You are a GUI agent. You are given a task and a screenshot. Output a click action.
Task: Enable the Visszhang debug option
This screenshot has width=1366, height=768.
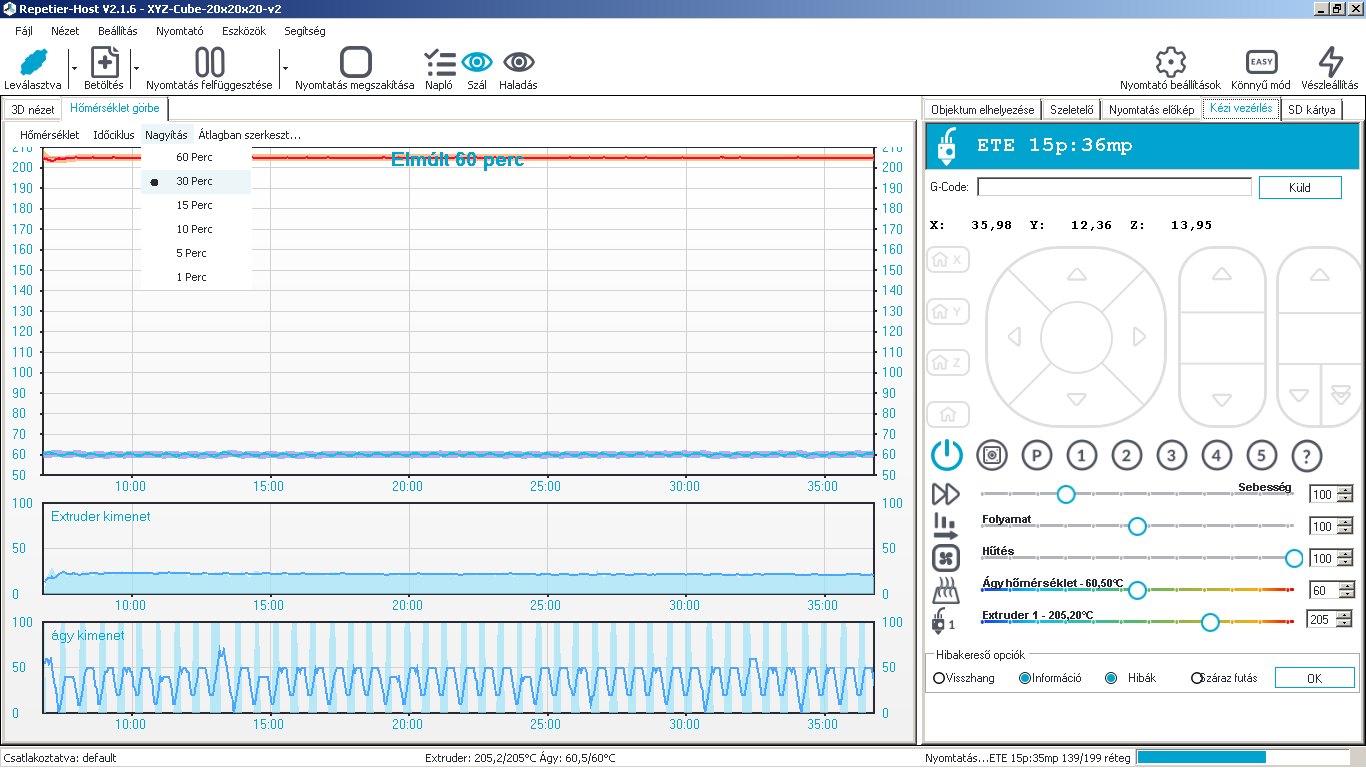pos(939,678)
